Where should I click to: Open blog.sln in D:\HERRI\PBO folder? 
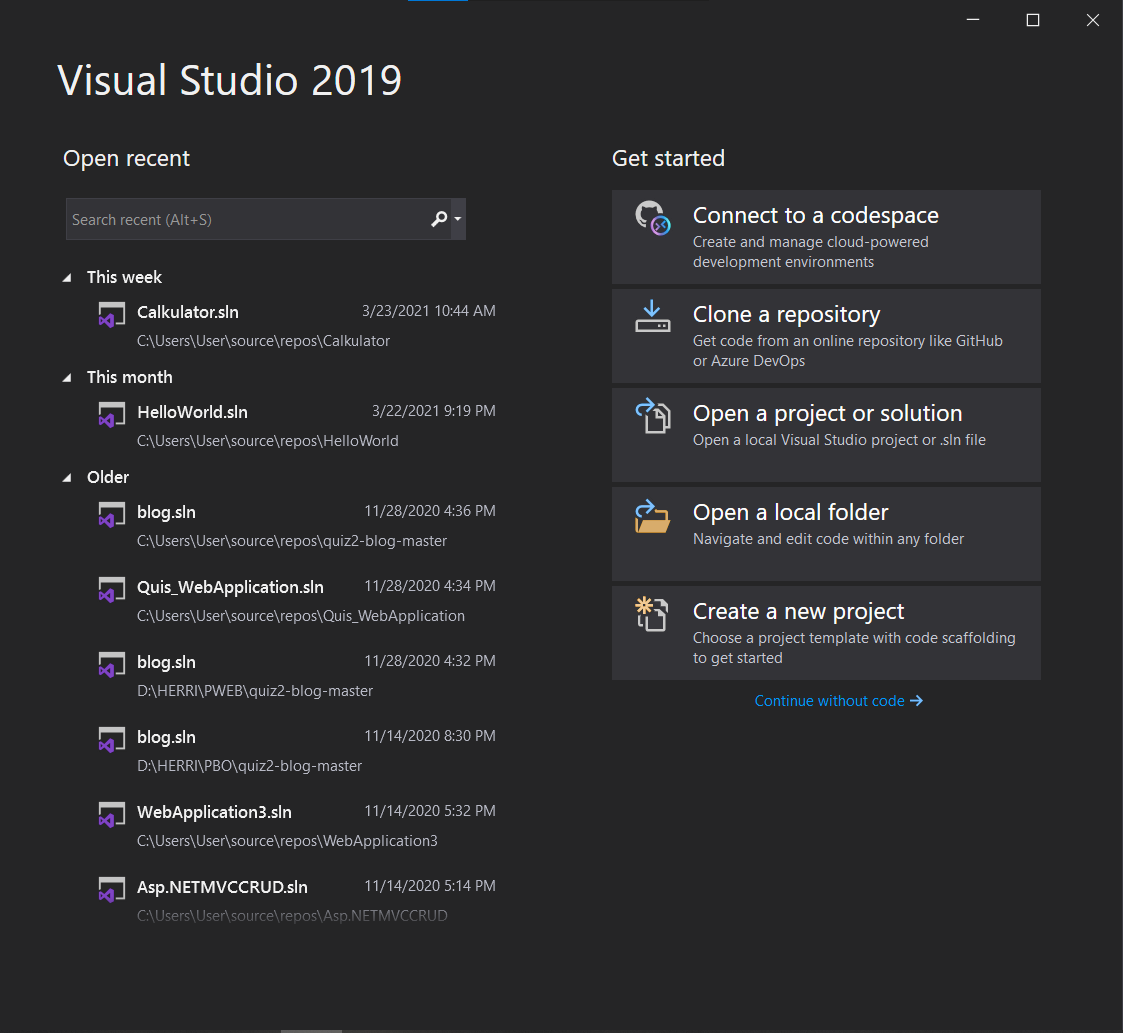pos(297,751)
